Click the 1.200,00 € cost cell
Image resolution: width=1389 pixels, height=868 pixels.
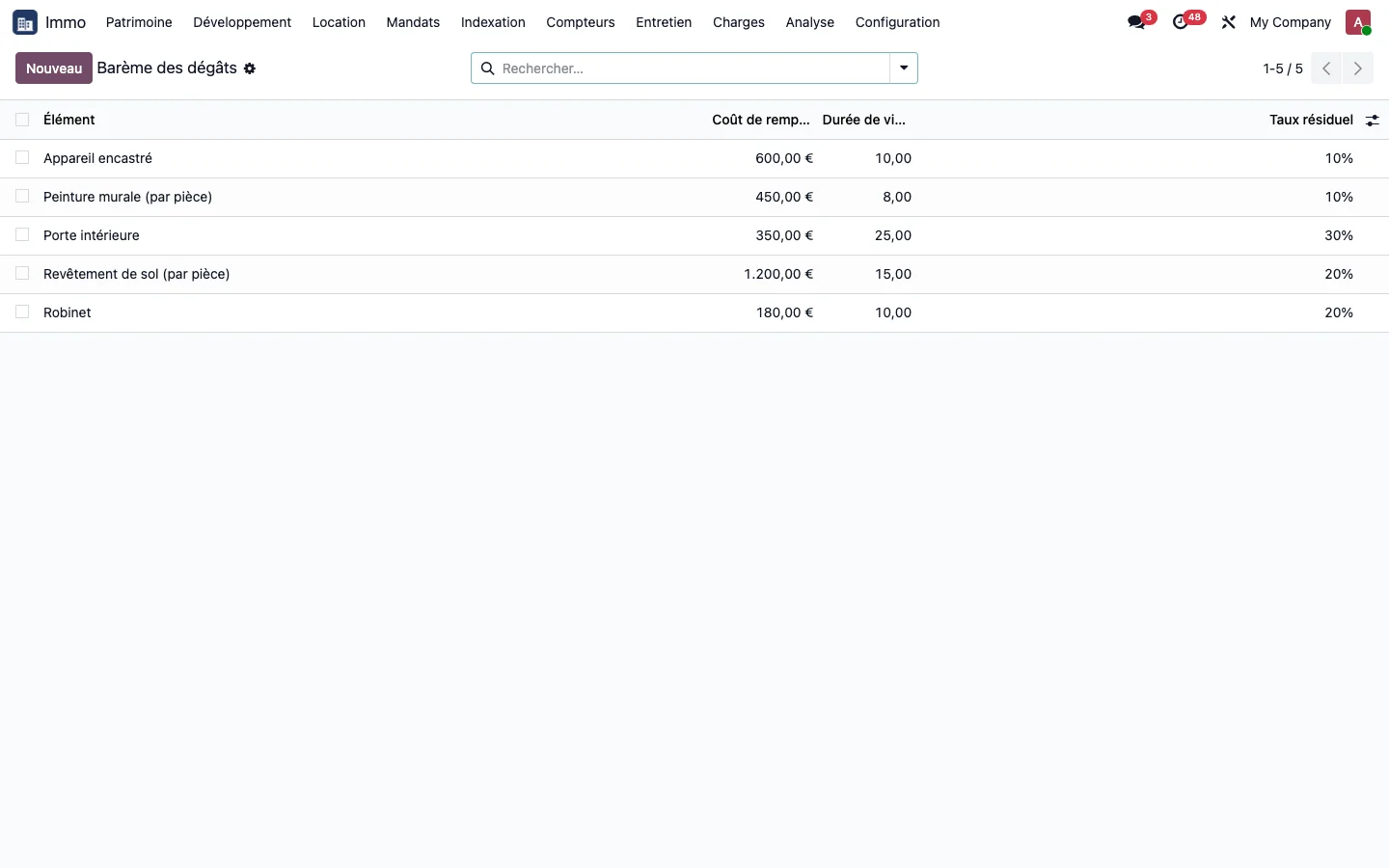[x=778, y=274]
